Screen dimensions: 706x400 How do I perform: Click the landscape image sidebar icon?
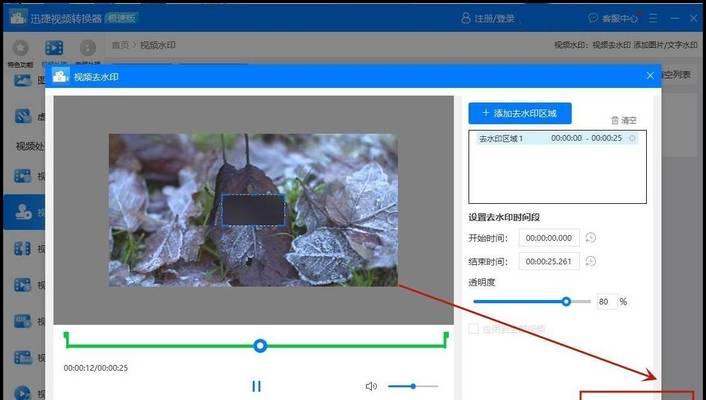23,80
